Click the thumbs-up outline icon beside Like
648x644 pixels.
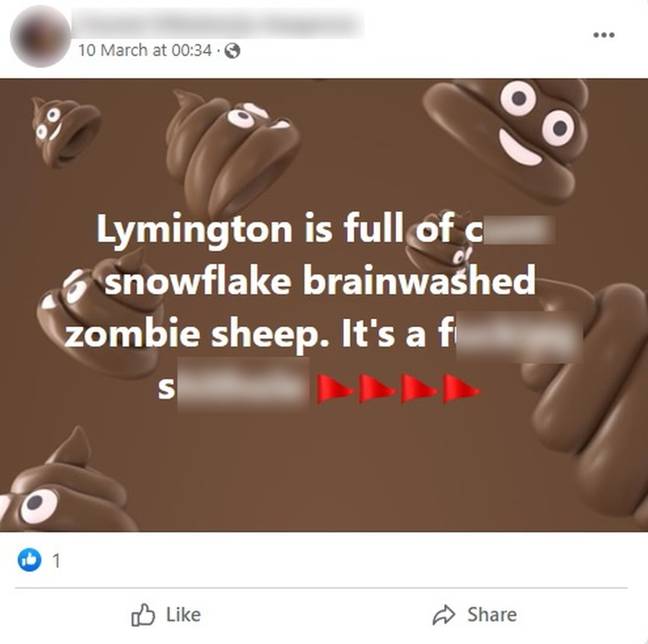(143, 615)
